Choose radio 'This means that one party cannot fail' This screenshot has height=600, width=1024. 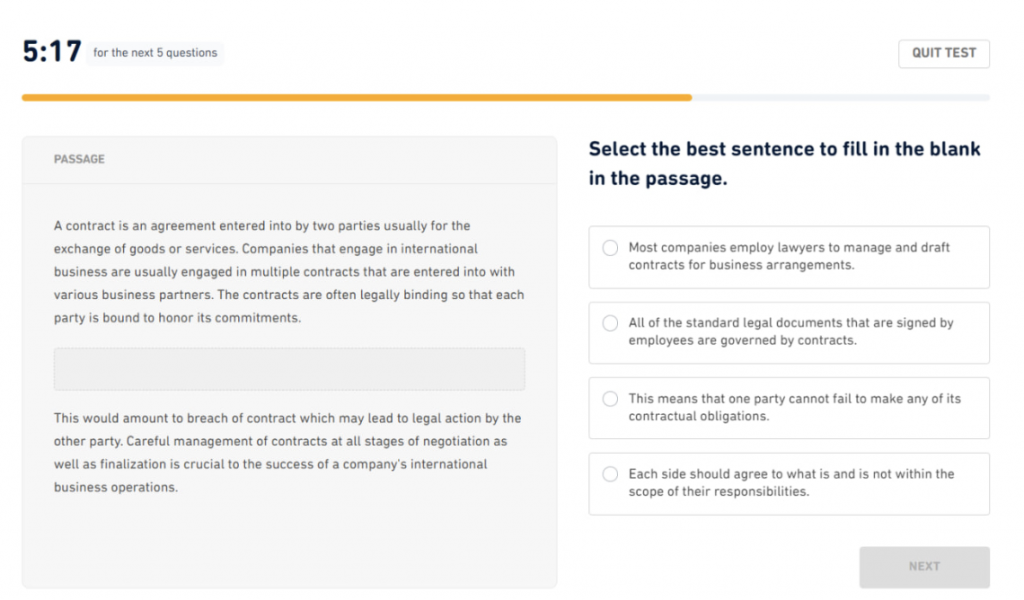tap(610, 399)
